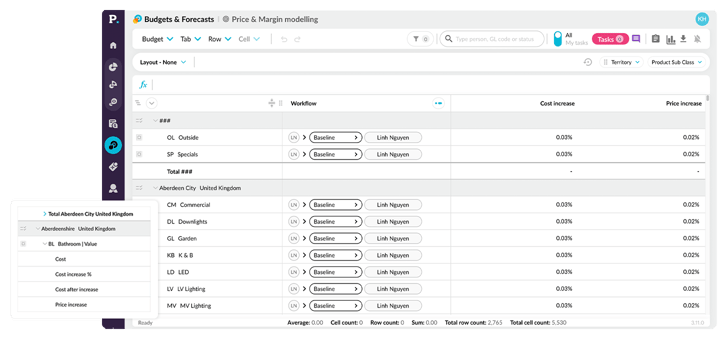Viewport: 720px width, 360px height.
Task: Open the Layout - None dropdown
Action: (x=163, y=62)
